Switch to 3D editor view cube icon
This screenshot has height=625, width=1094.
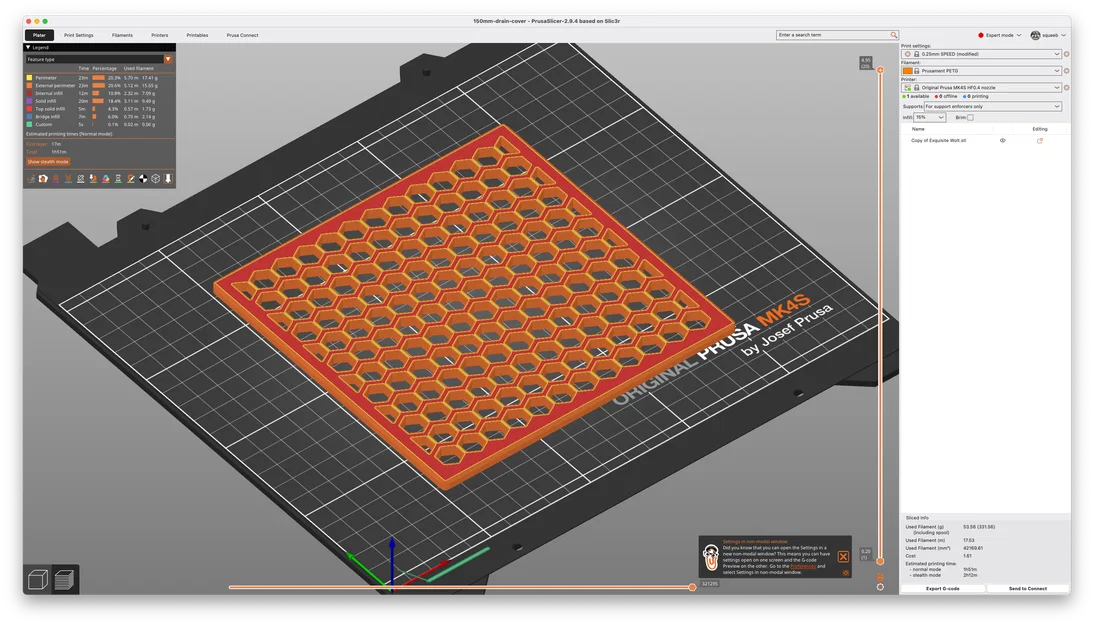tap(38, 579)
